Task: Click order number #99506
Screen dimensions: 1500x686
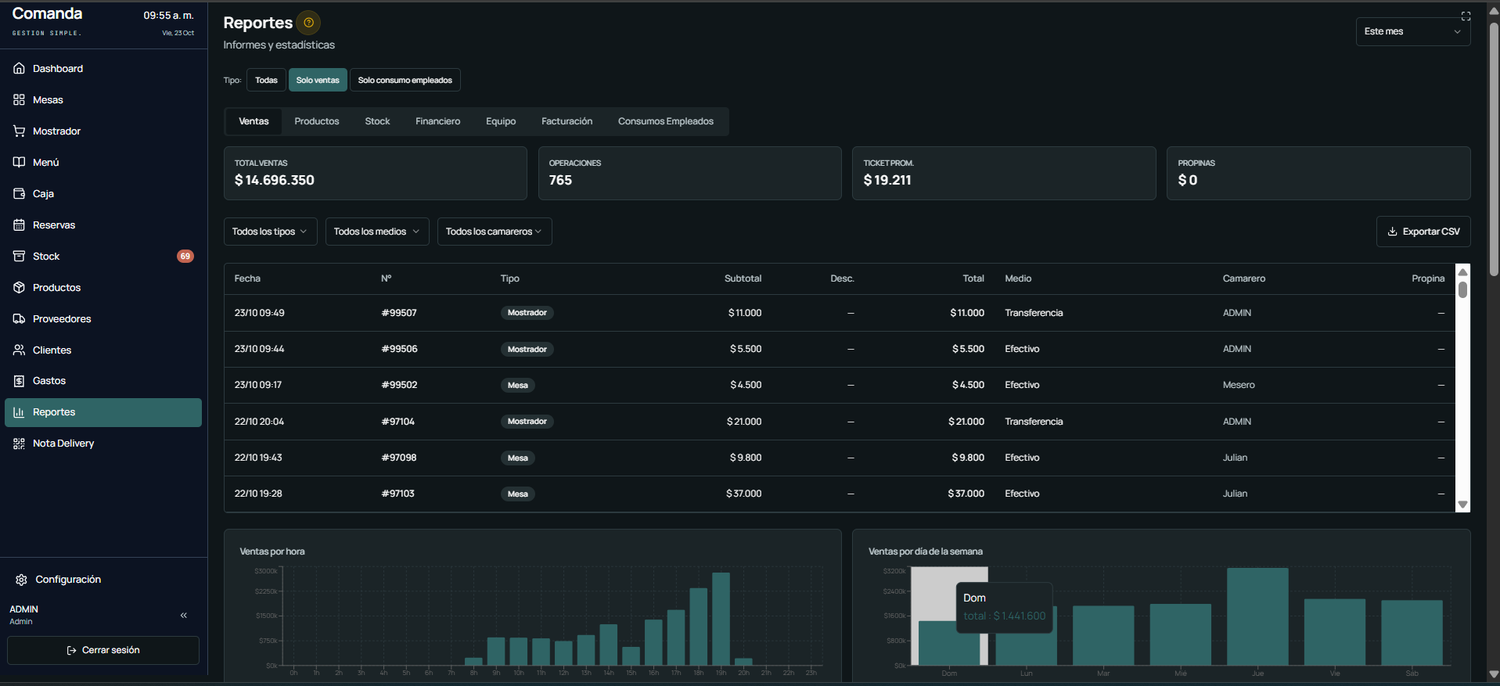Action: 399,349
